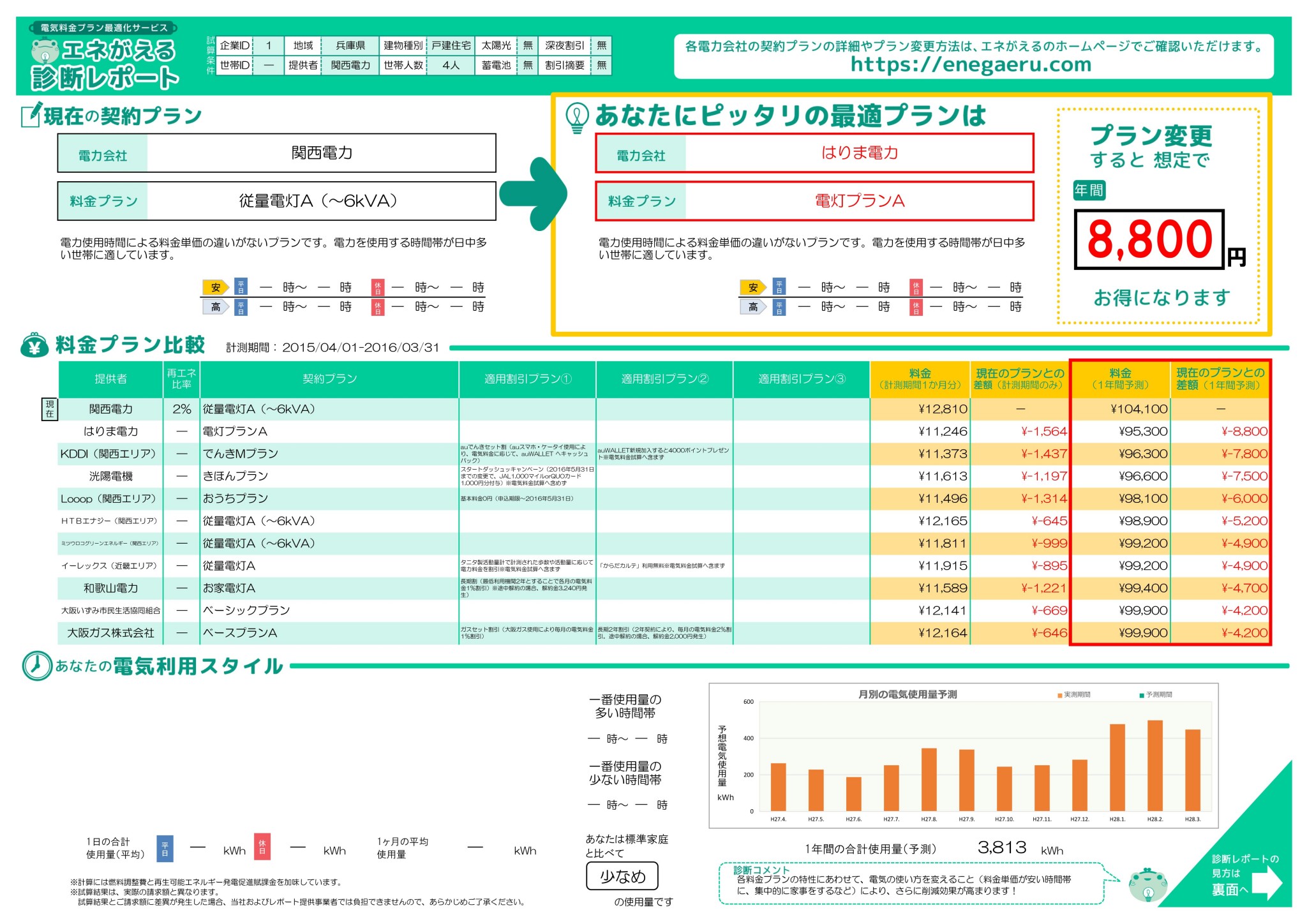This screenshot has height=924, width=1307.
Task: Click the 4人 household size cell
Action: click(x=451, y=65)
